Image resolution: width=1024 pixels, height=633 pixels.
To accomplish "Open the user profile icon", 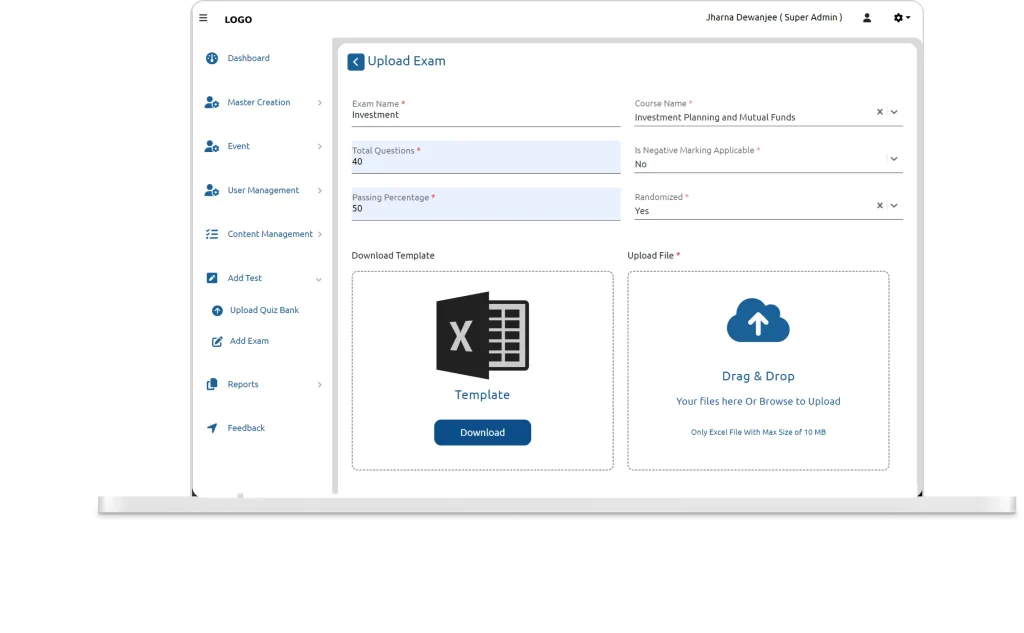I will [x=866, y=18].
